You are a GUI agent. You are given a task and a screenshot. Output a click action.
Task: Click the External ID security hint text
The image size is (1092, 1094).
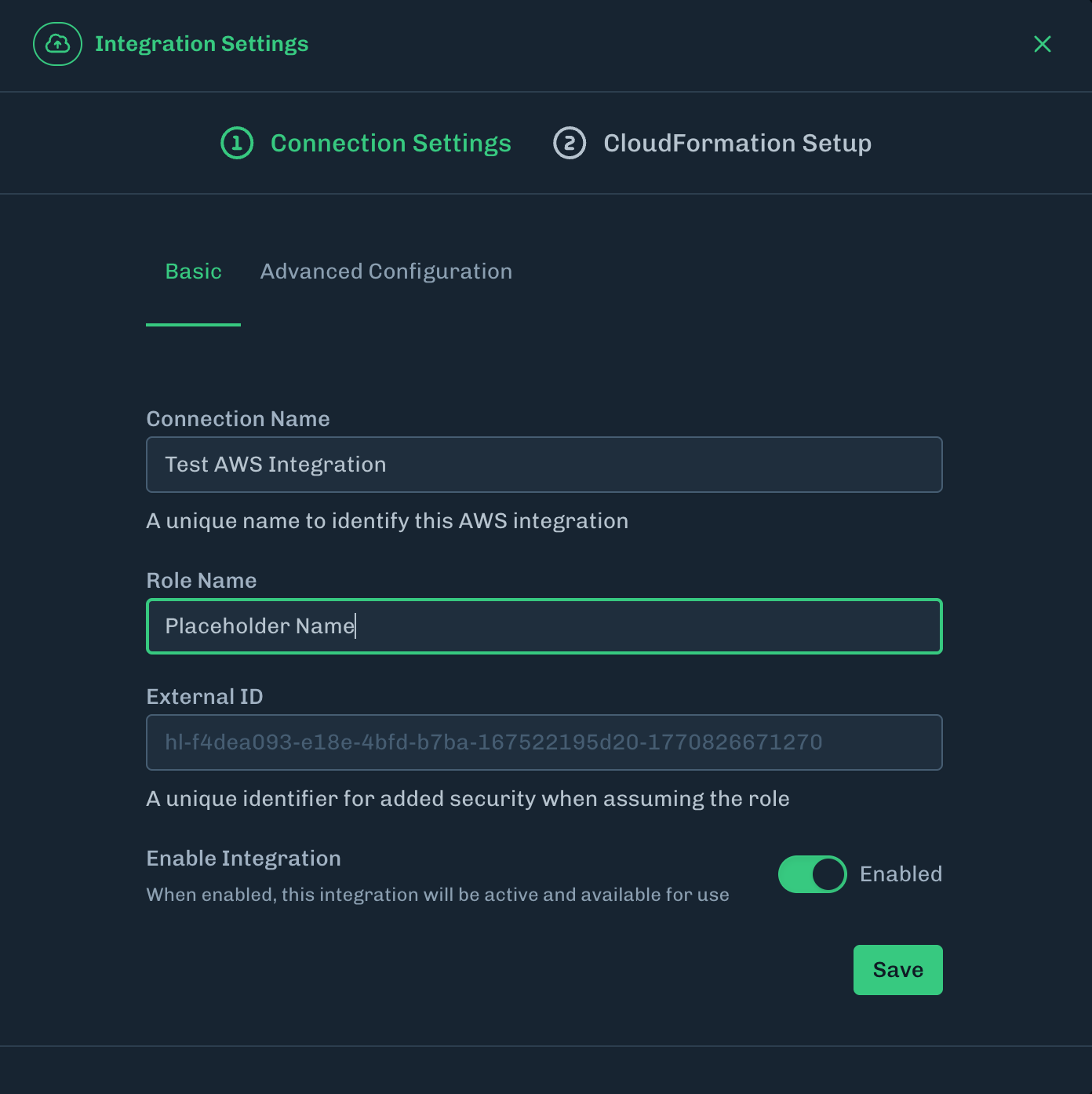pyautogui.click(x=468, y=799)
